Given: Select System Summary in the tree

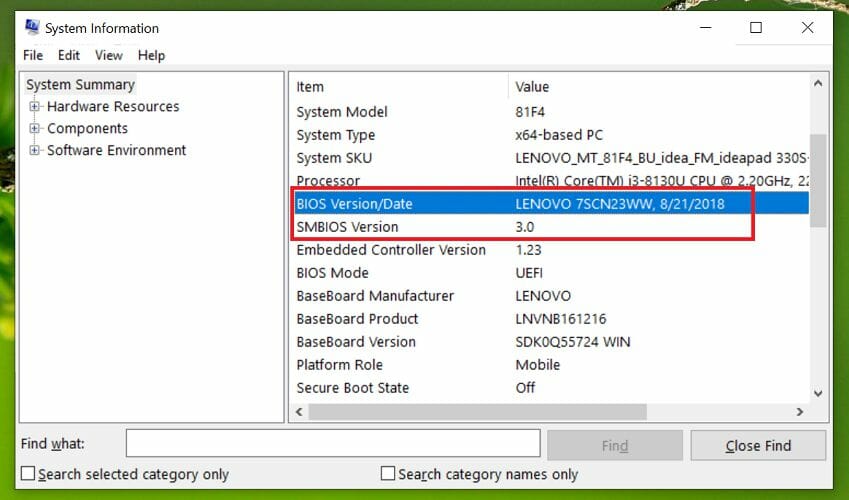Looking at the screenshot, I should [80, 85].
